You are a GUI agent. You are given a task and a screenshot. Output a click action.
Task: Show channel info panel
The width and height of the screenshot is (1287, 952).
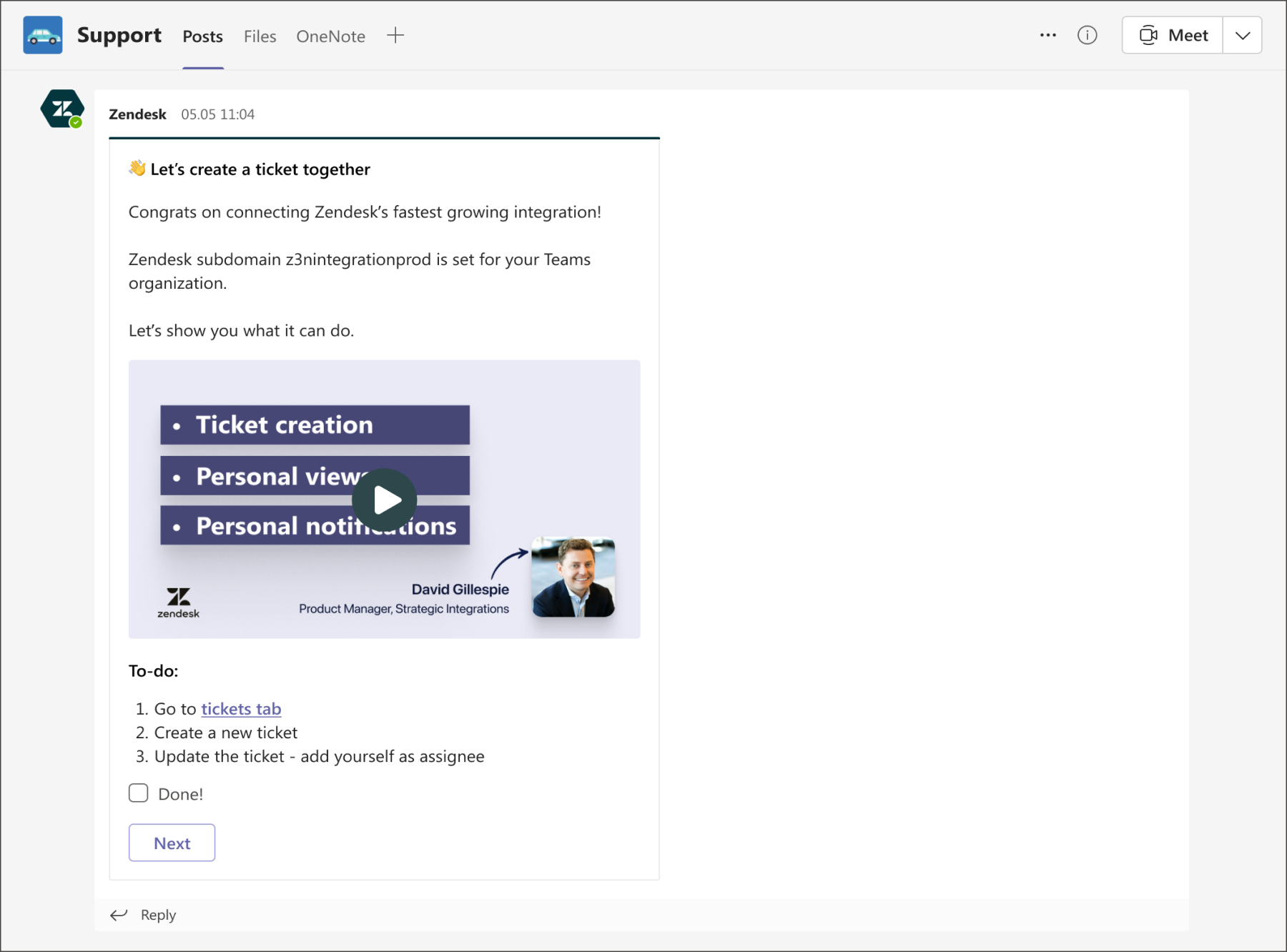tap(1087, 35)
